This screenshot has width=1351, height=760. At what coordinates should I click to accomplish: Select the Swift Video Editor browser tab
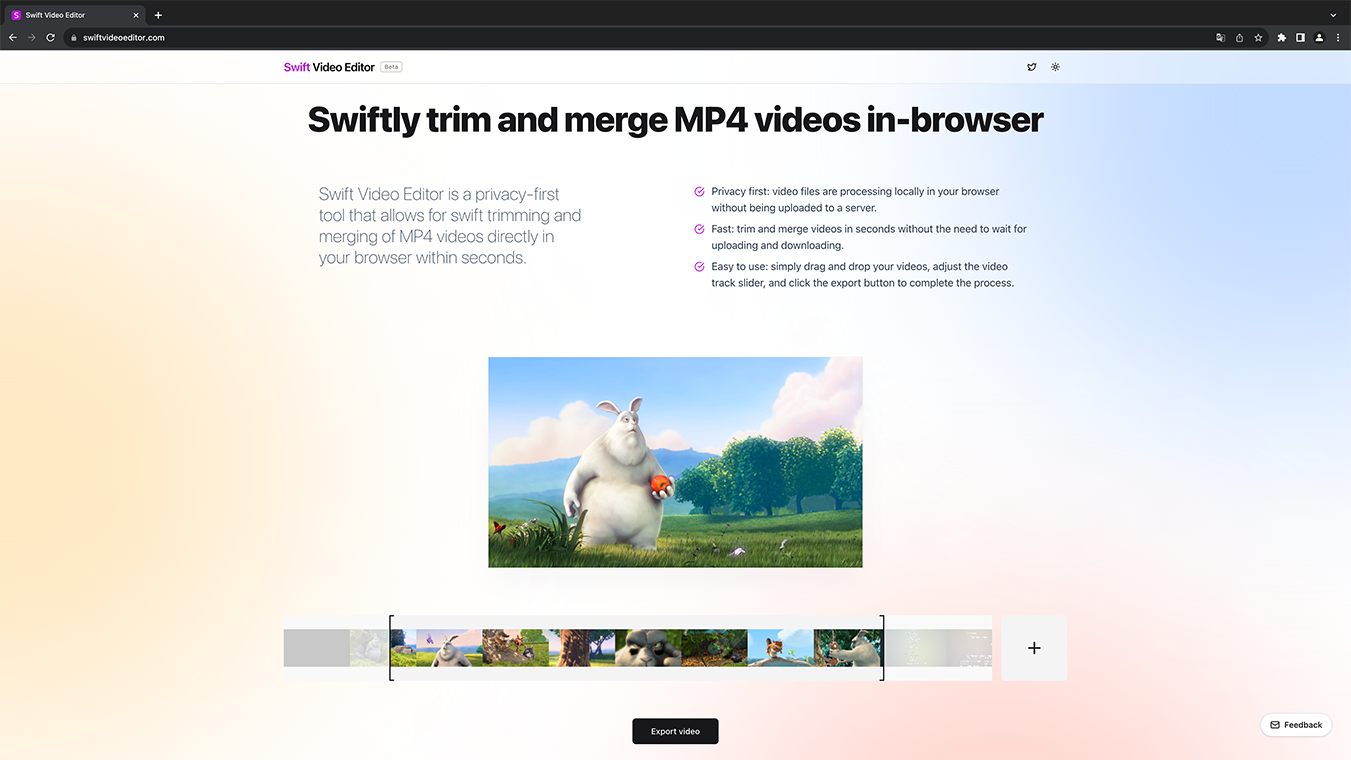point(75,15)
